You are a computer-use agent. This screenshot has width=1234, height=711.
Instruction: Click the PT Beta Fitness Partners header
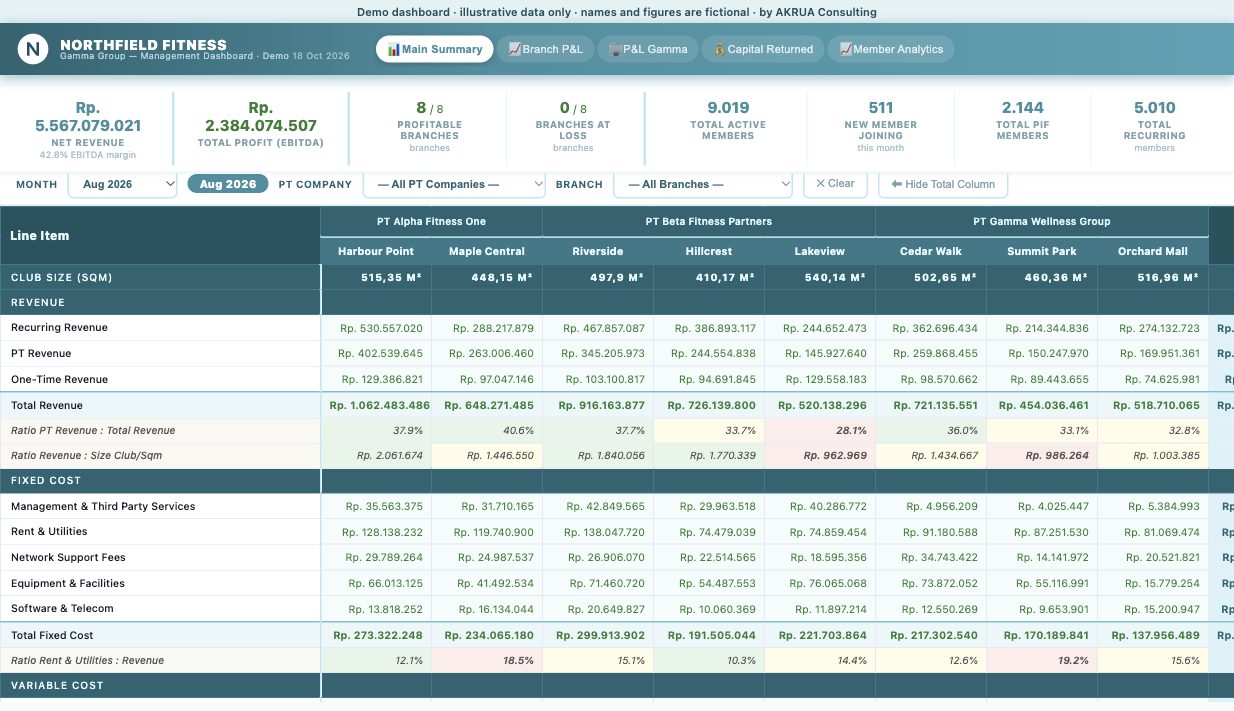709,221
